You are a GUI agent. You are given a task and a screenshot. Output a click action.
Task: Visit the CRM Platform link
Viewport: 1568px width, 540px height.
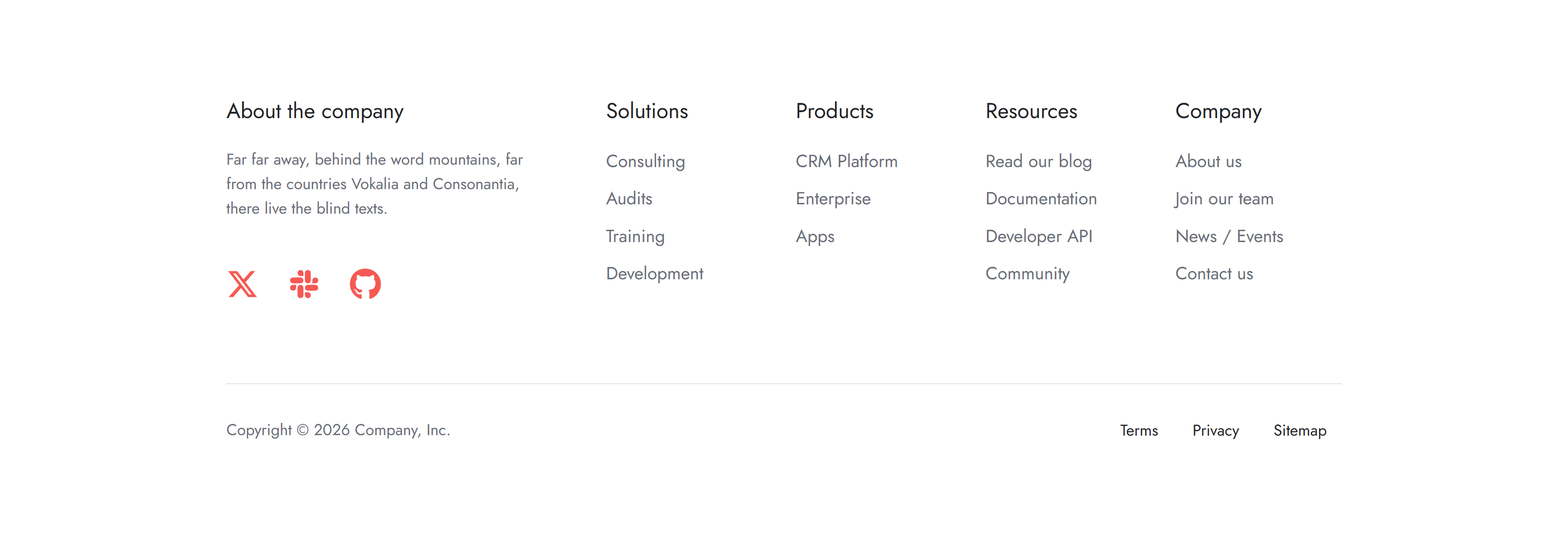tap(846, 161)
